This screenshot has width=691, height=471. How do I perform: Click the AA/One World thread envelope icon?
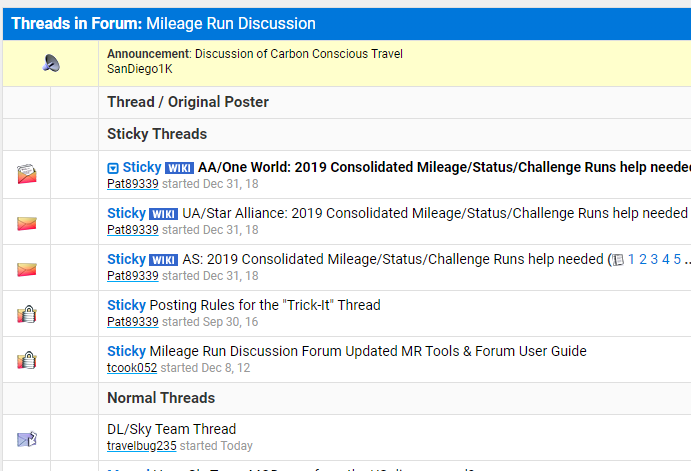point(27,174)
